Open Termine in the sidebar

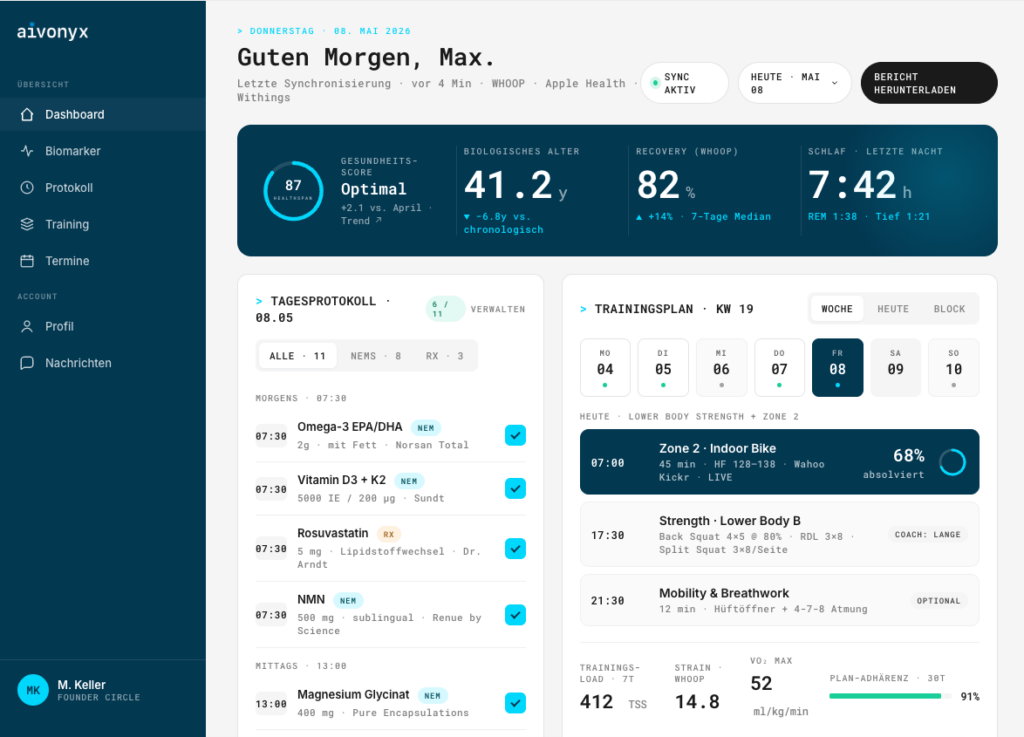click(x=103, y=260)
